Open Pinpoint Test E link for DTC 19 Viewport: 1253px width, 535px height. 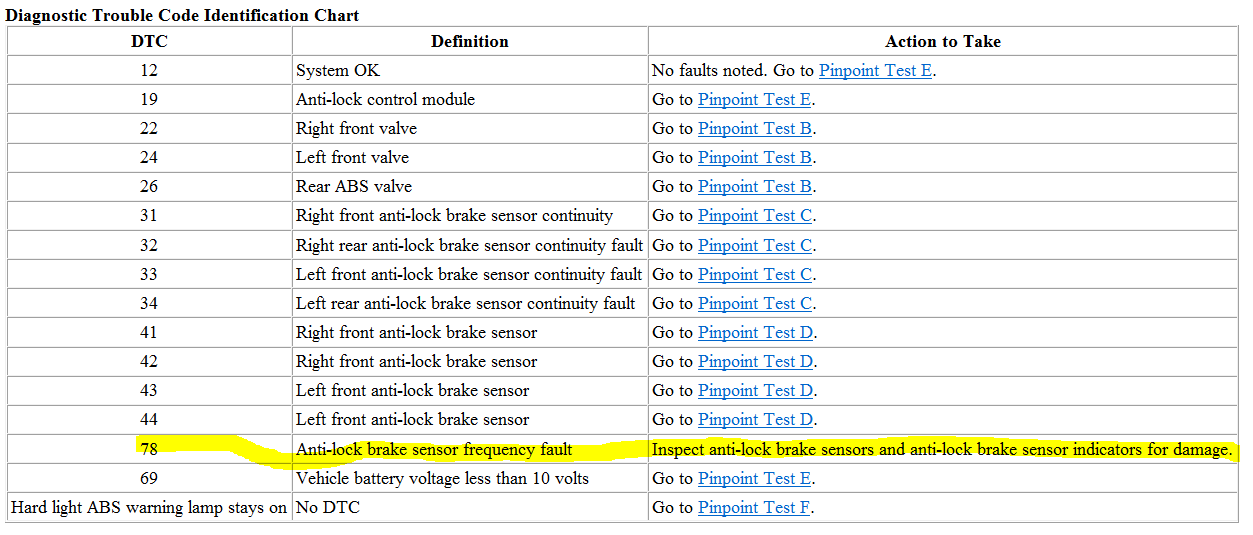[754, 99]
